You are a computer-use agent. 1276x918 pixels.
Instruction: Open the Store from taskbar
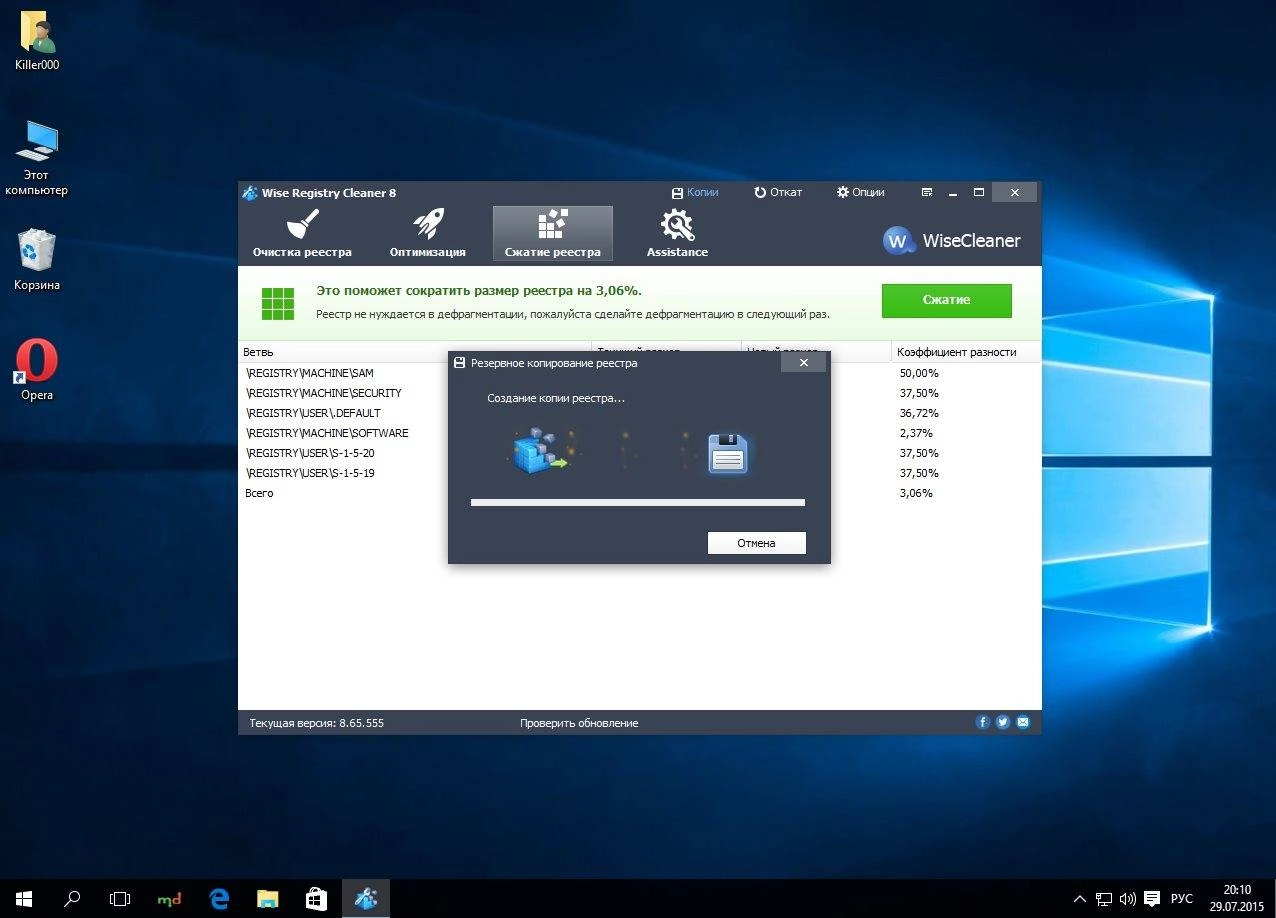click(x=316, y=899)
